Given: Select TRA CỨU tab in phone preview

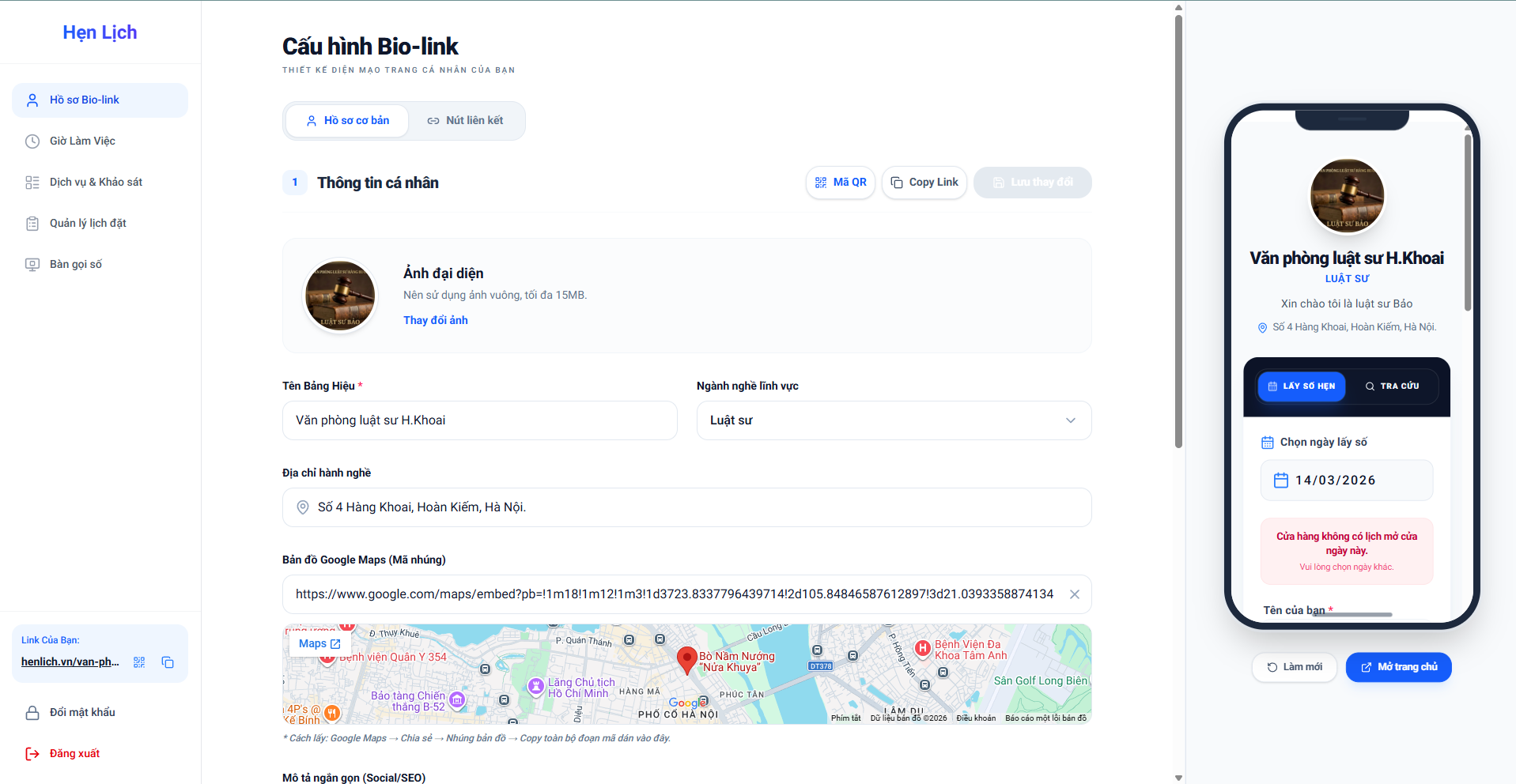Looking at the screenshot, I should point(1391,386).
